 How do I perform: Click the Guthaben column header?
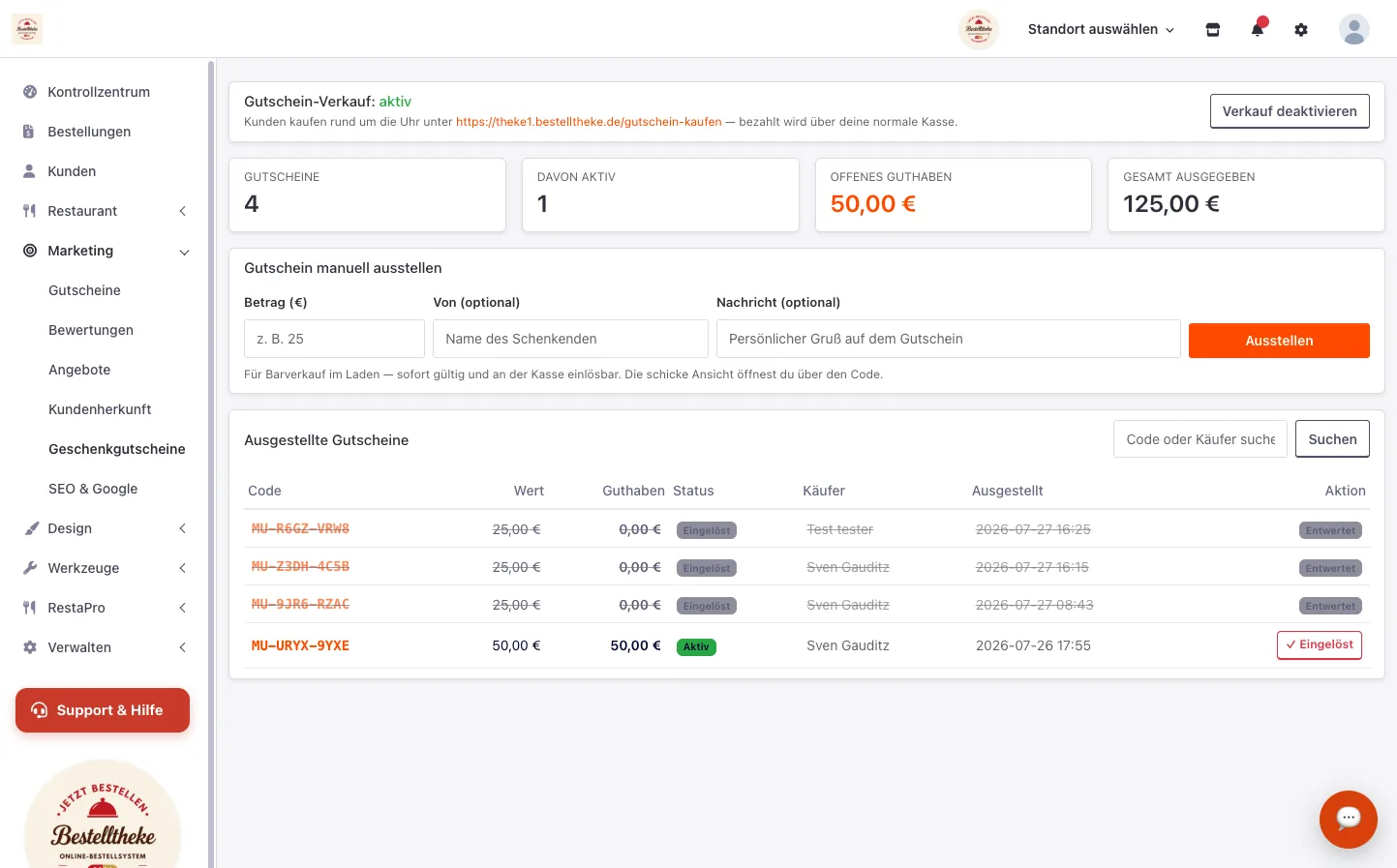pyautogui.click(x=633, y=491)
